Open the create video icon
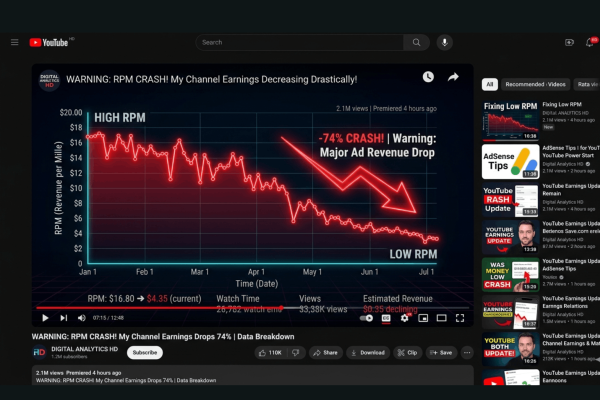The height and width of the screenshot is (400, 600). [569, 42]
